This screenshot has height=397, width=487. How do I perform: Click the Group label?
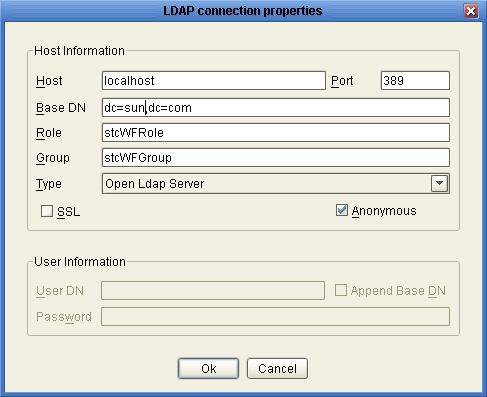pyautogui.click(x=53, y=158)
